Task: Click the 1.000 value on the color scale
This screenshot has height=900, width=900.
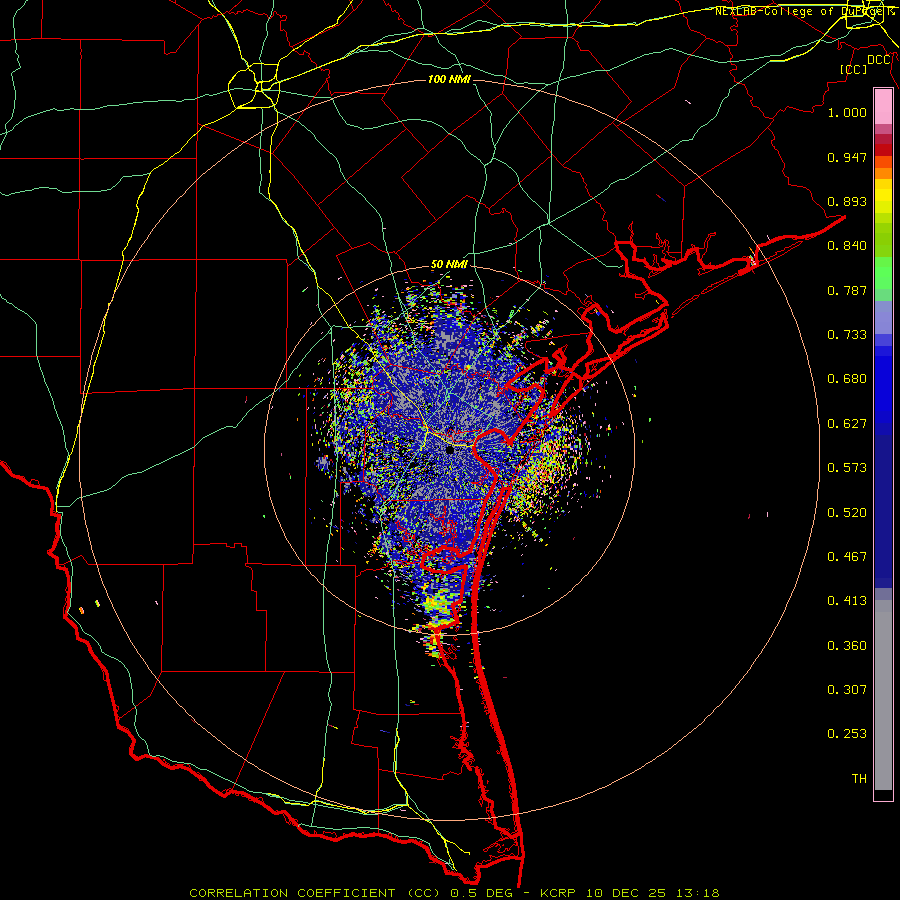Action: point(847,112)
